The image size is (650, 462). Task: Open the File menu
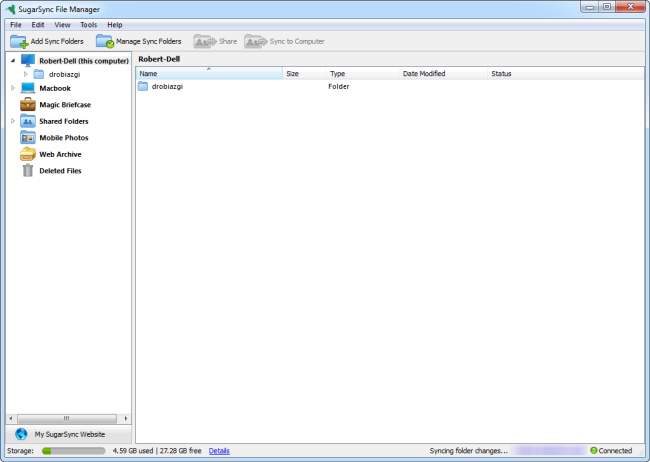(x=16, y=25)
